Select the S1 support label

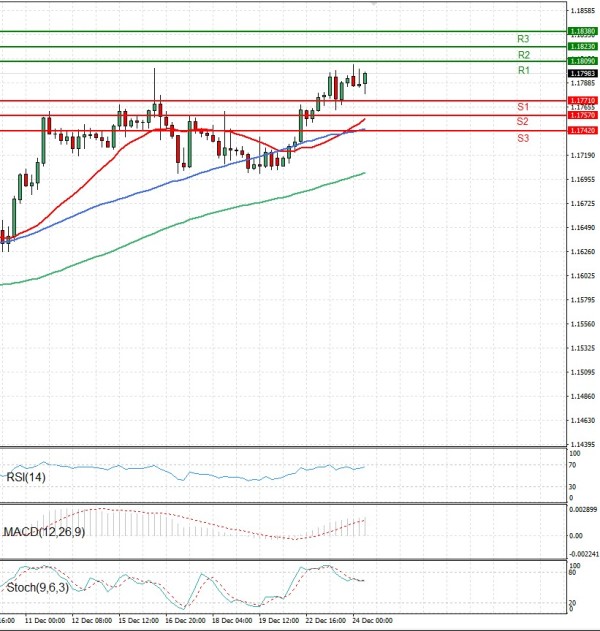(522, 106)
